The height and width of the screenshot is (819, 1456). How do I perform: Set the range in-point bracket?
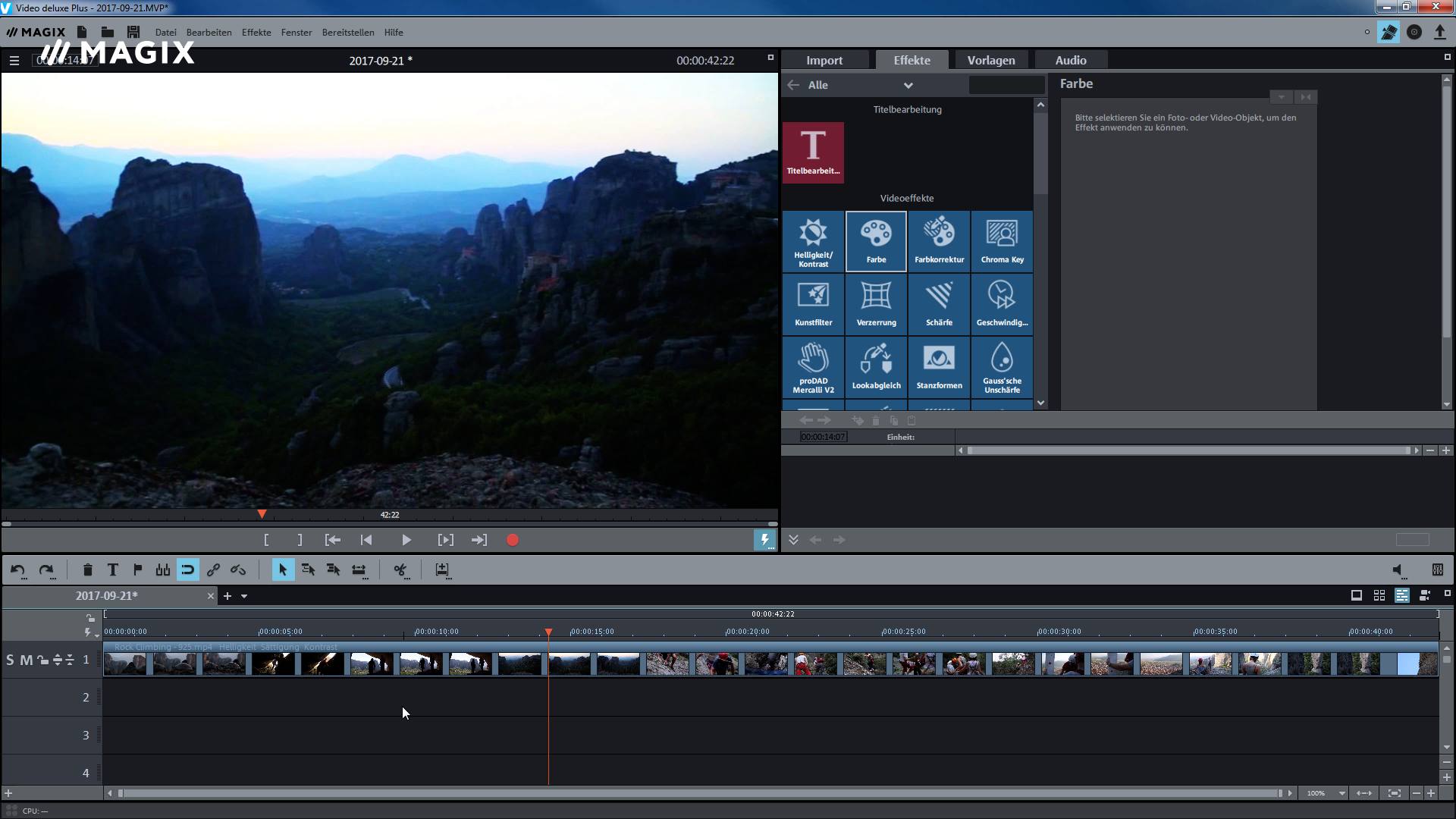266,540
